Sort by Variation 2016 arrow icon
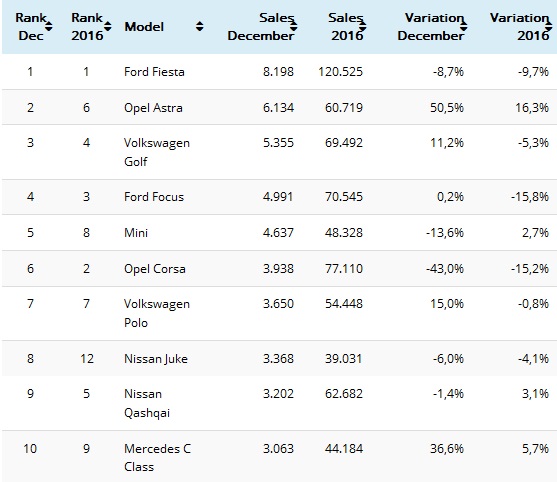557x482 pixels. click(549, 26)
